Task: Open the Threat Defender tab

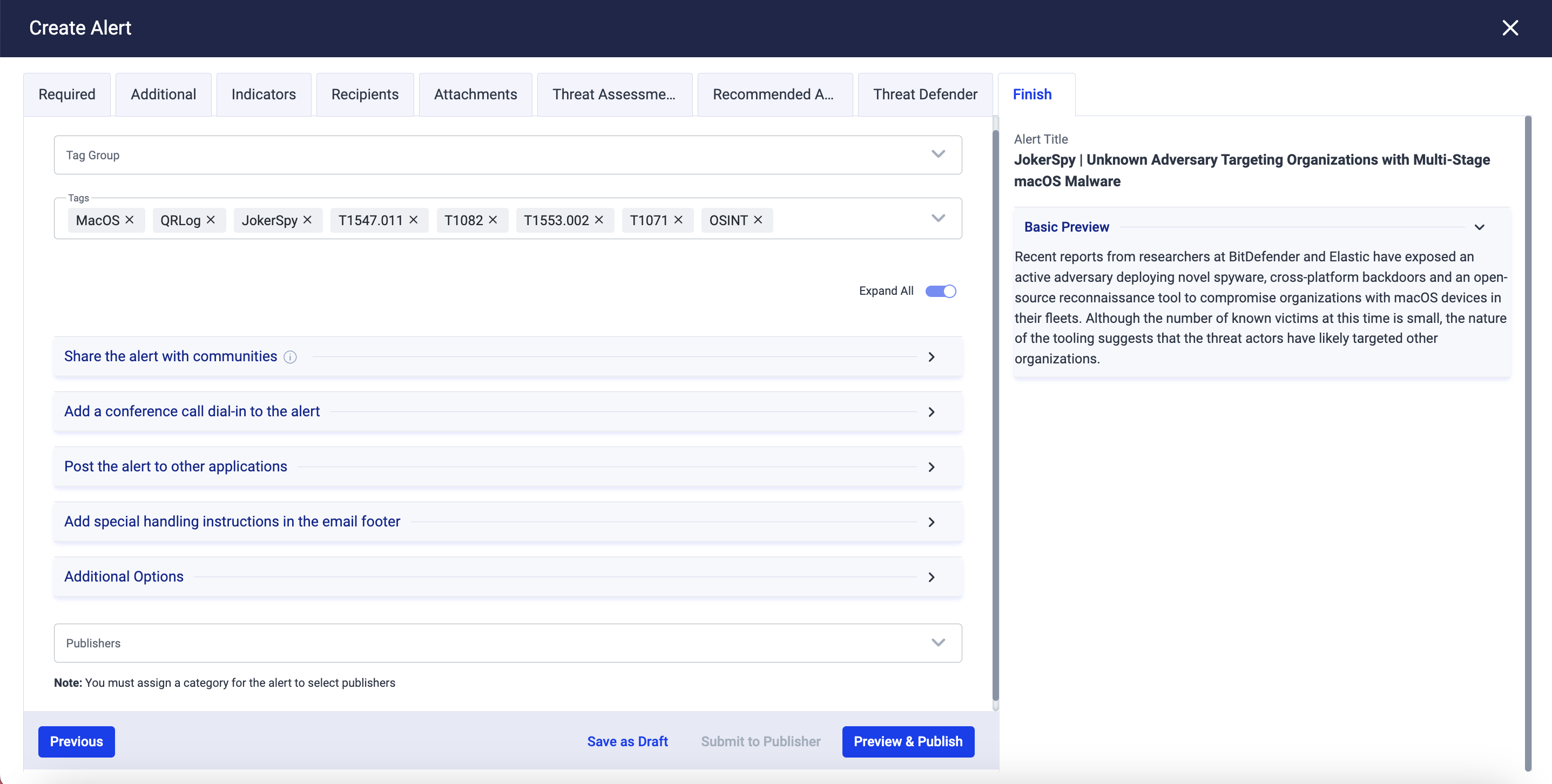Action: tap(925, 94)
